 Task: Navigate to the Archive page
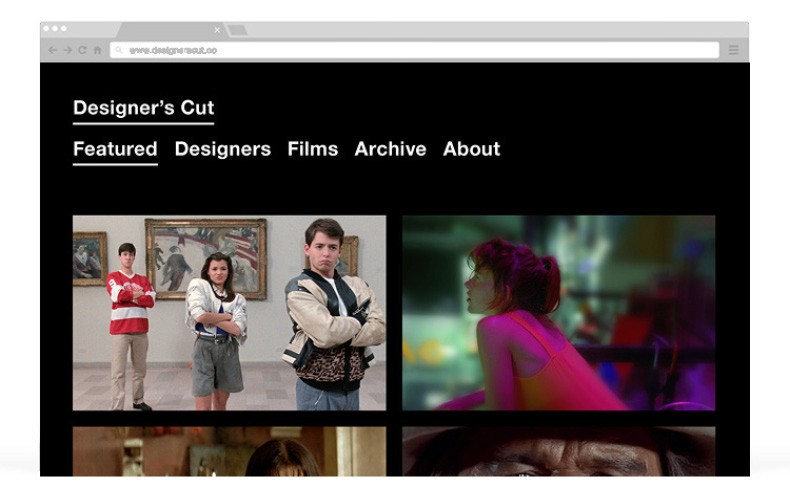click(390, 149)
